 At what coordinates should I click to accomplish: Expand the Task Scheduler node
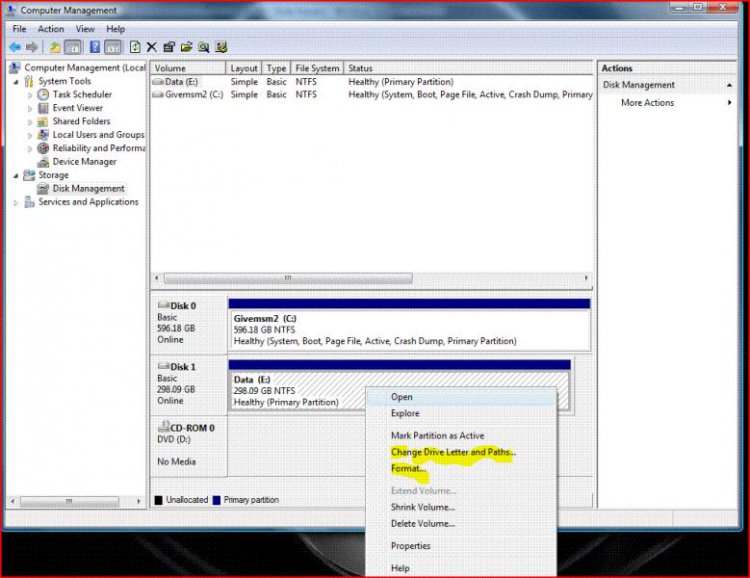[30, 95]
